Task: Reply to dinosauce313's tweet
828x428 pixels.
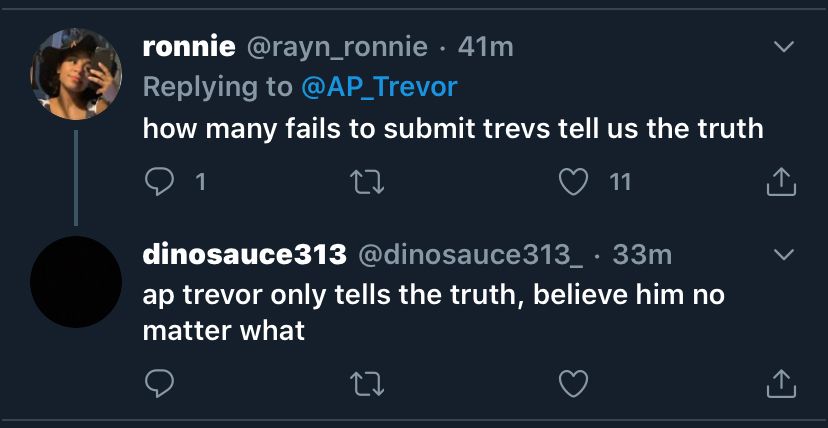Action: [x=160, y=382]
